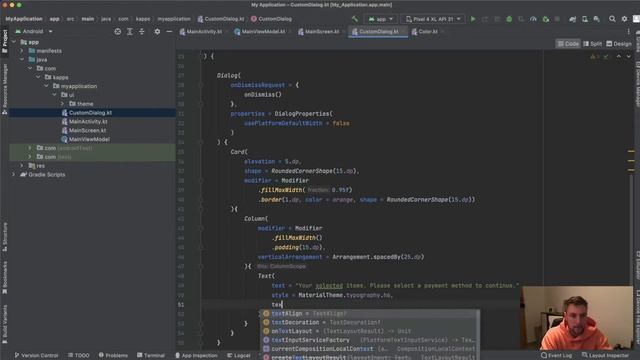Expand Gradle Scripts node

pyautogui.click(x=14, y=175)
